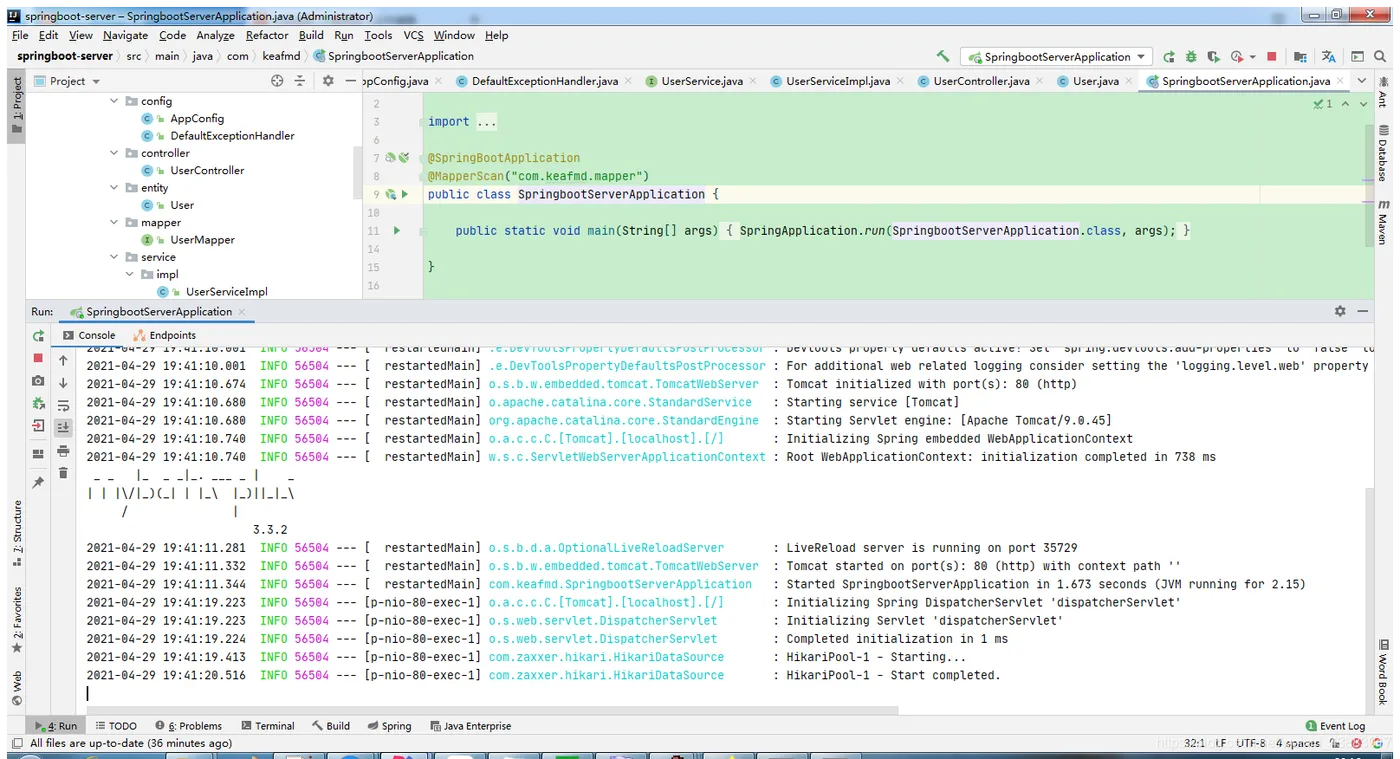Open the VCS menu
This screenshot has width=1400, height=759.
[x=413, y=35]
